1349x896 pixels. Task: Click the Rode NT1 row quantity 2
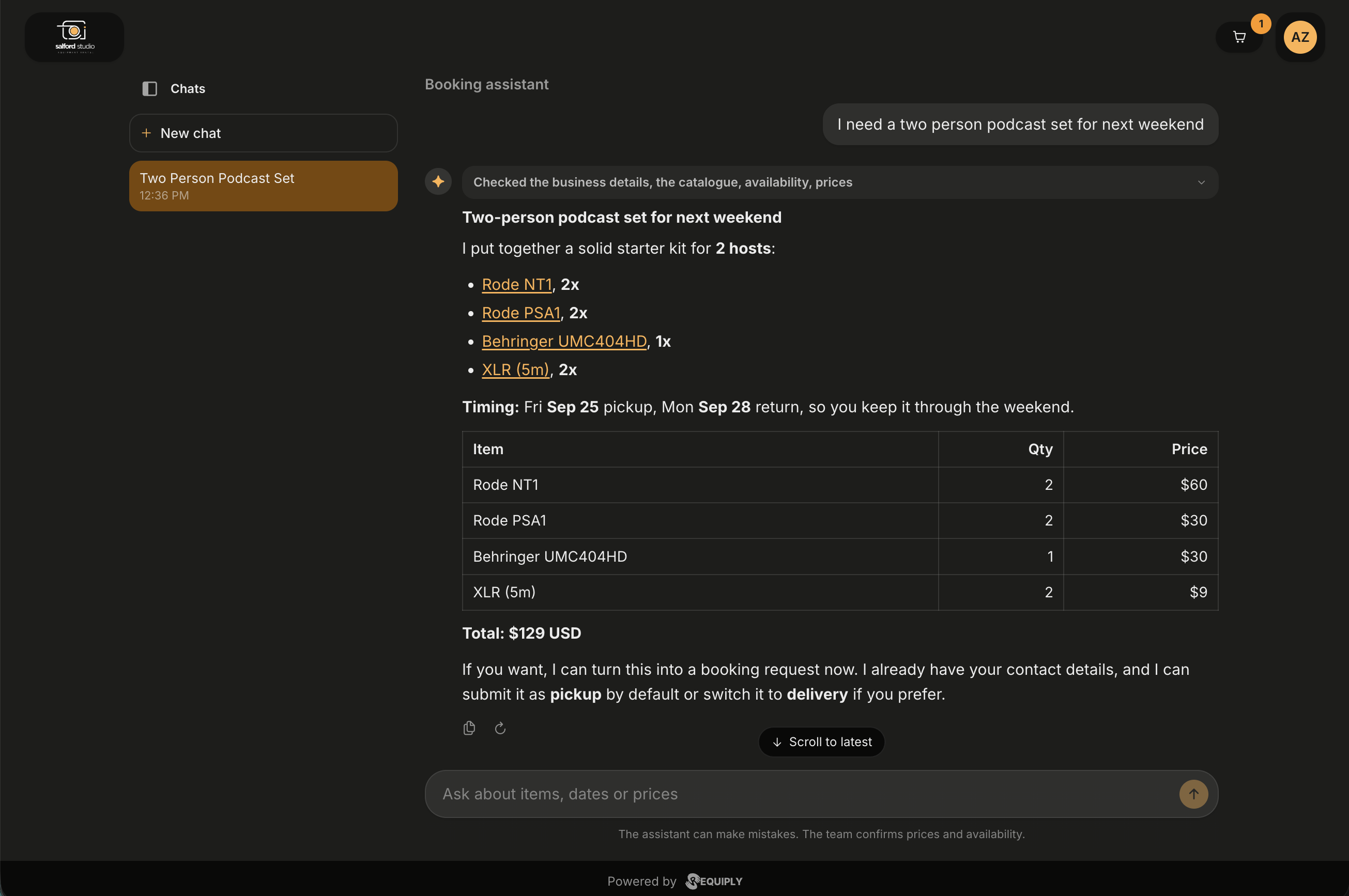pyautogui.click(x=1001, y=485)
